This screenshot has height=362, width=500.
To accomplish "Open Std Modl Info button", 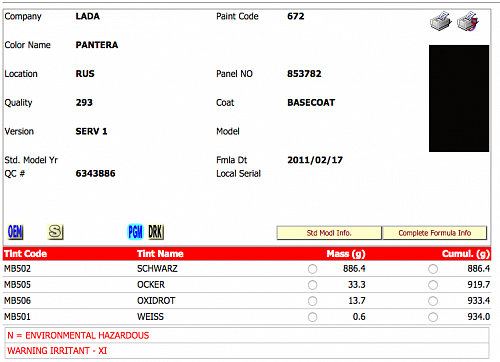I will point(329,233).
